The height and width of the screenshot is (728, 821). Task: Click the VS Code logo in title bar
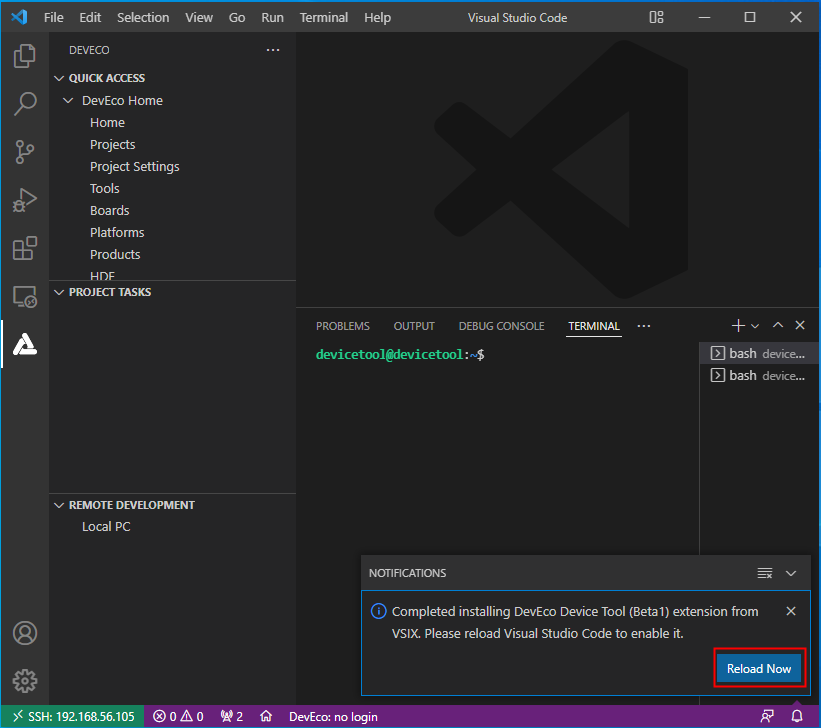click(19, 17)
